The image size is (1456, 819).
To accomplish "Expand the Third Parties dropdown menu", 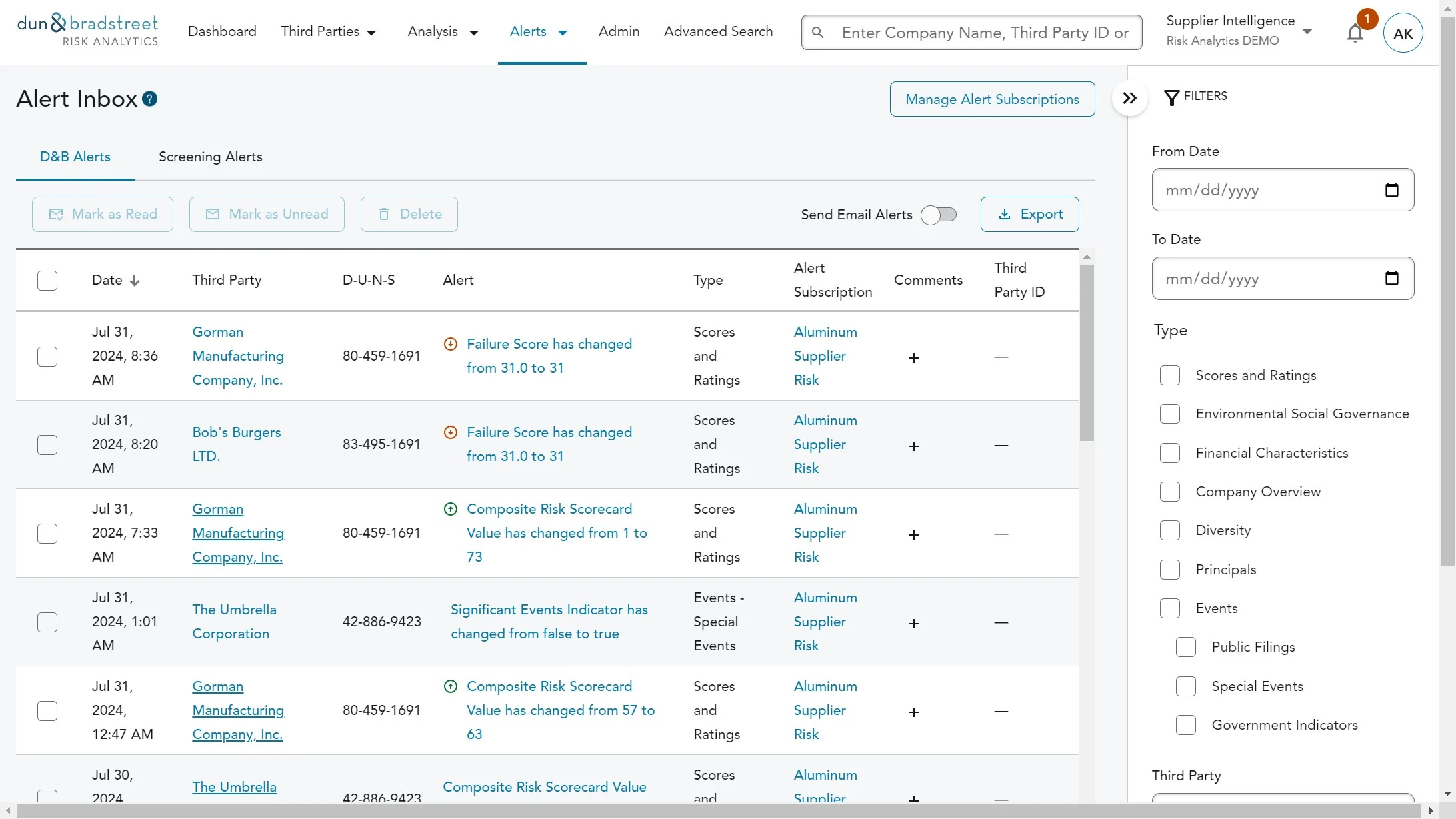I will point(329,31).
